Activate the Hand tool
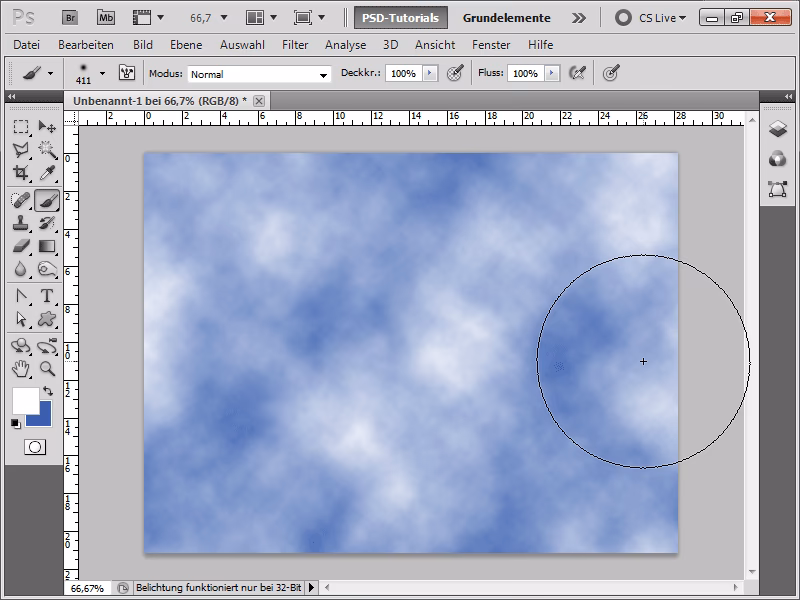Image resolution: width=800 pixels, height=600 pixels. (21, 368)
